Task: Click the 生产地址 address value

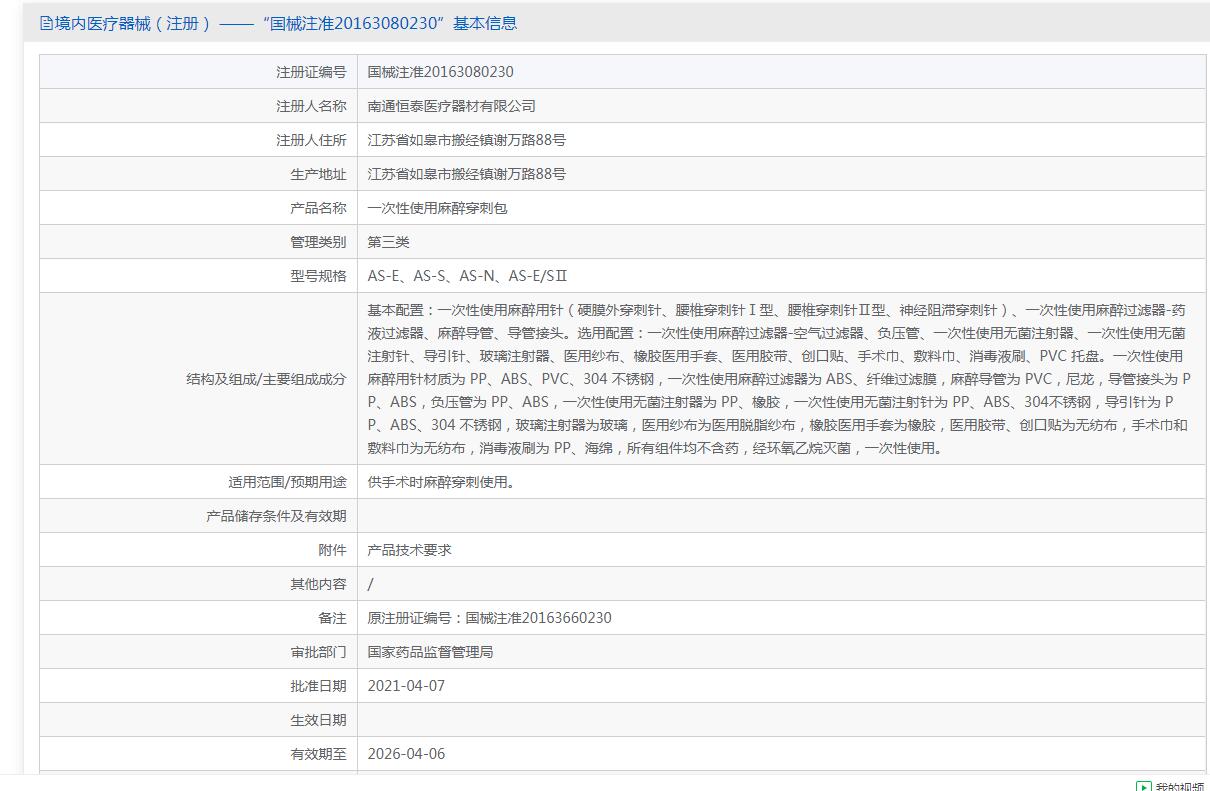Action: [467, 174]
